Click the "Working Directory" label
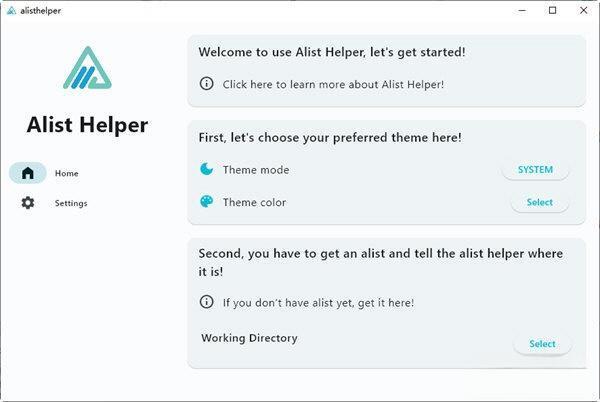The image size is (600, 402). tap(249, 338)
